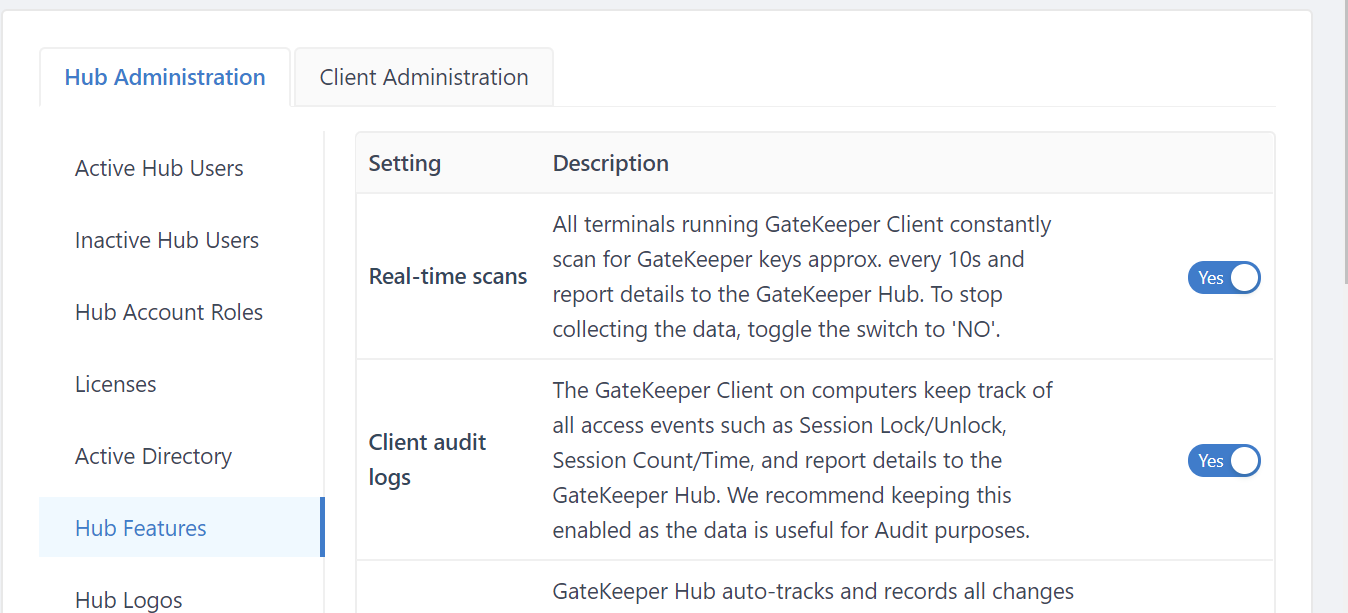Disable the Real-time scans toggle

click(1224, 278)
